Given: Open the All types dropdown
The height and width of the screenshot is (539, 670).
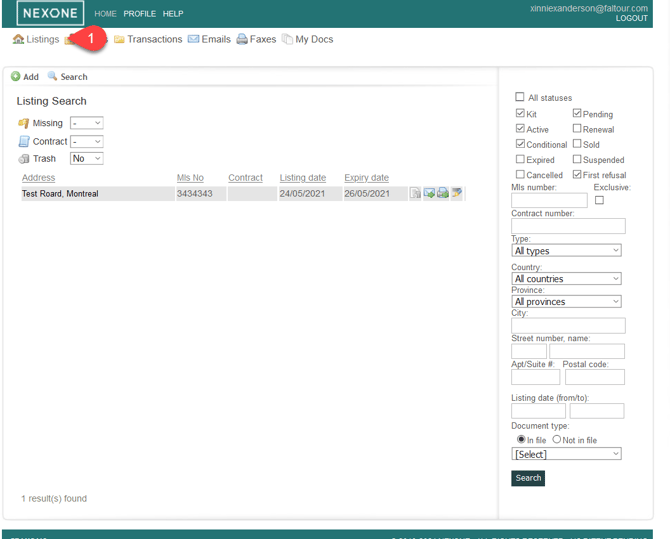Looking at the screenshot, I should 566,250.
